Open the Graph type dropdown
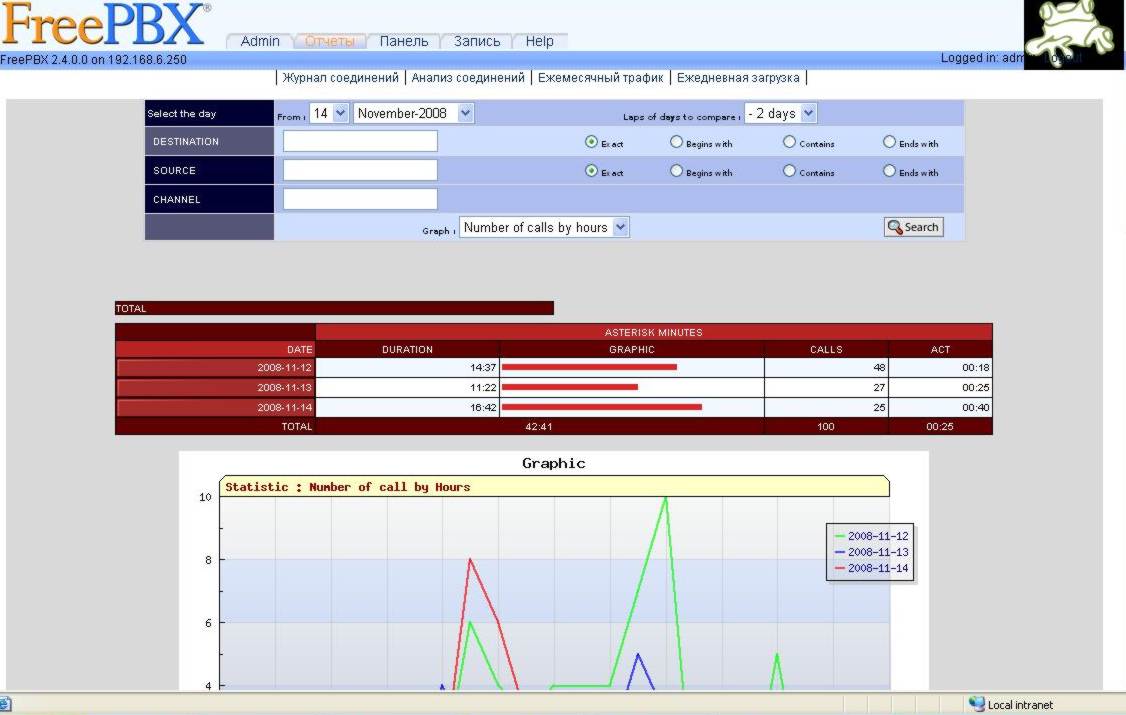The width and height of the screenshot is (1126, 715). coord(544,228)
